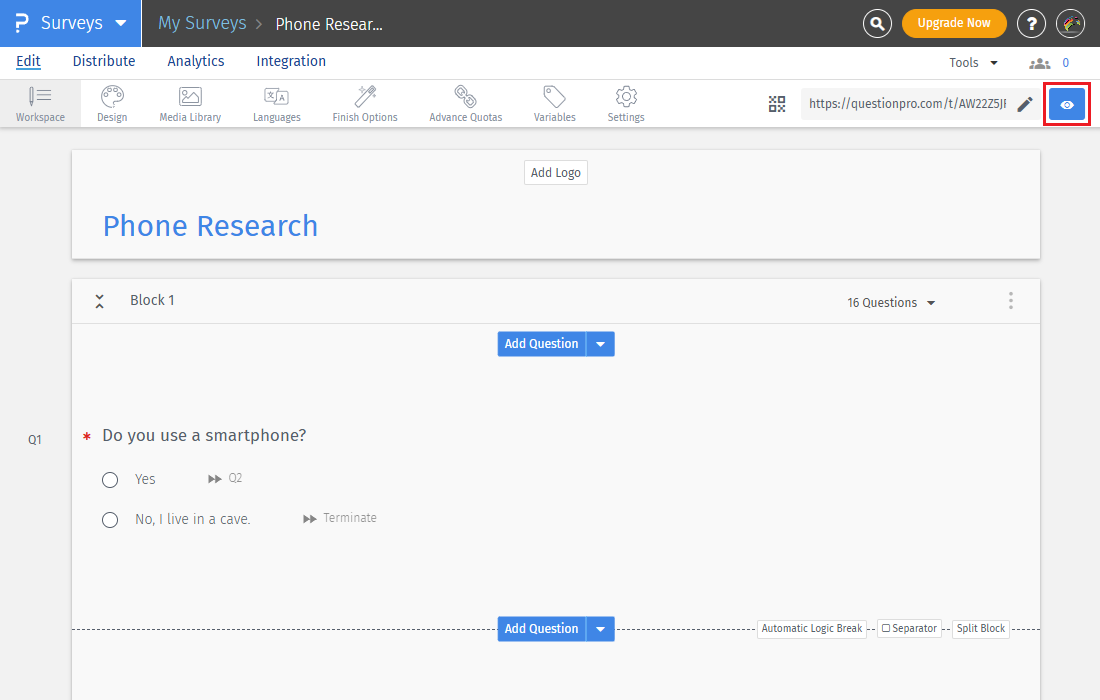Open the search magnifier in the header
This screenshot has width=1100, height=700.
click(x=877, y=23)
